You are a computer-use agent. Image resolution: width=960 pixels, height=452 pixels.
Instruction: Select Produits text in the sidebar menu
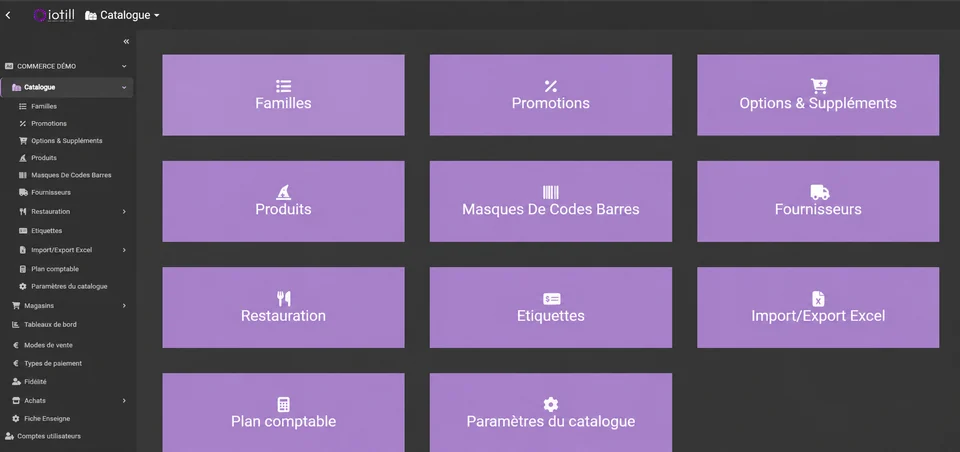[x=44, y=158]
